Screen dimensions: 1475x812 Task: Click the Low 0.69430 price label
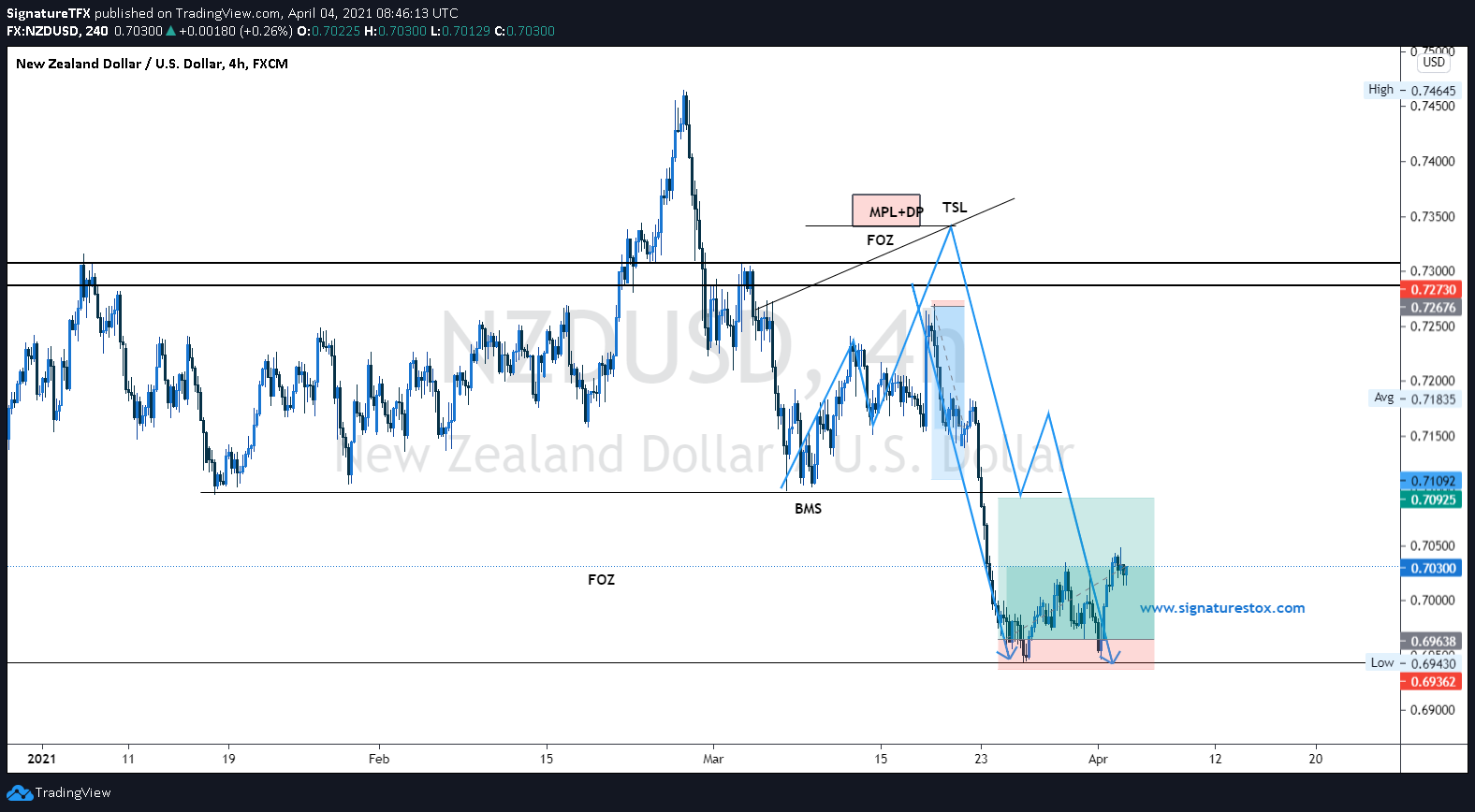pos(1413,663)
